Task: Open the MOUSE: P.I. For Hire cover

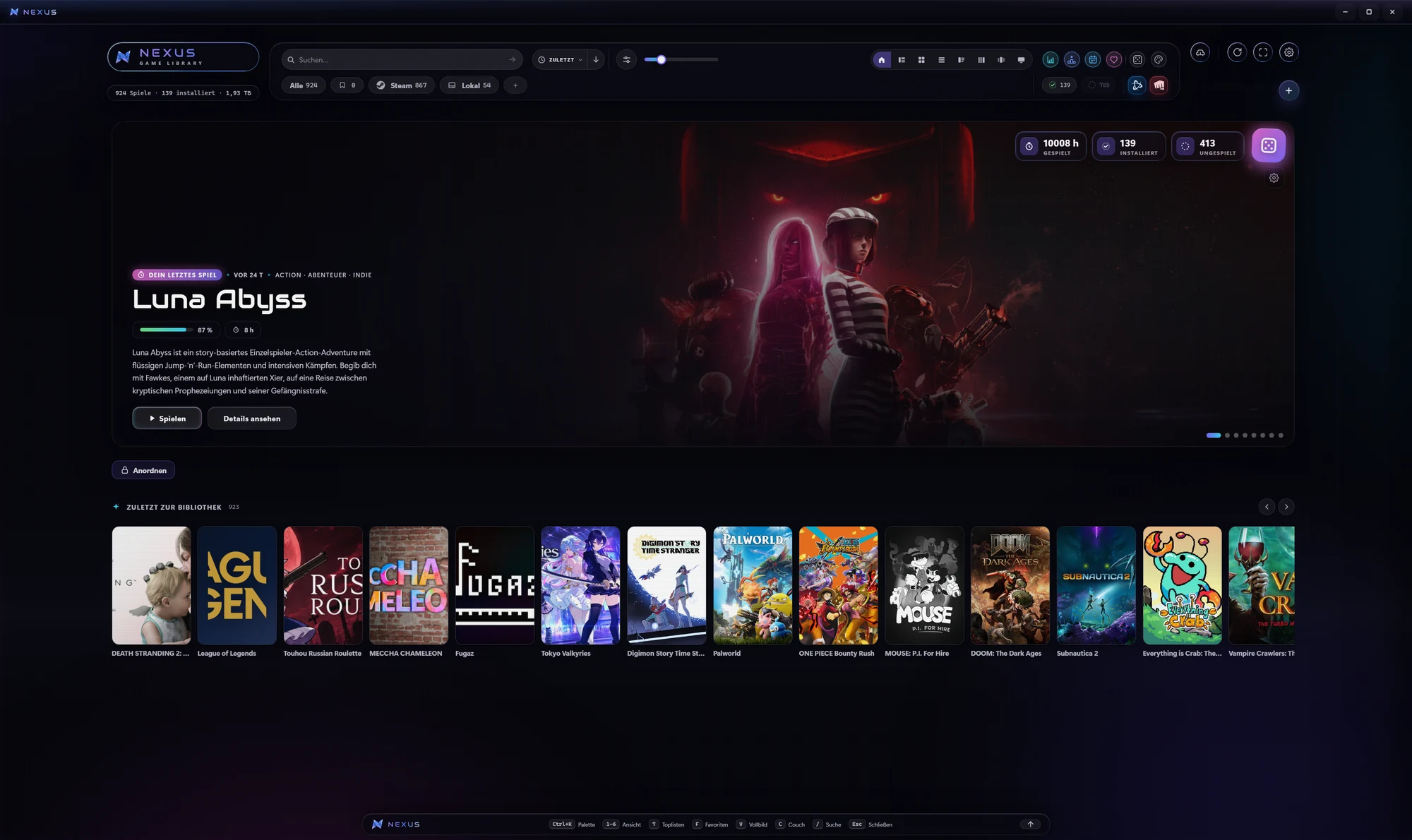Action: pos(924,585)
